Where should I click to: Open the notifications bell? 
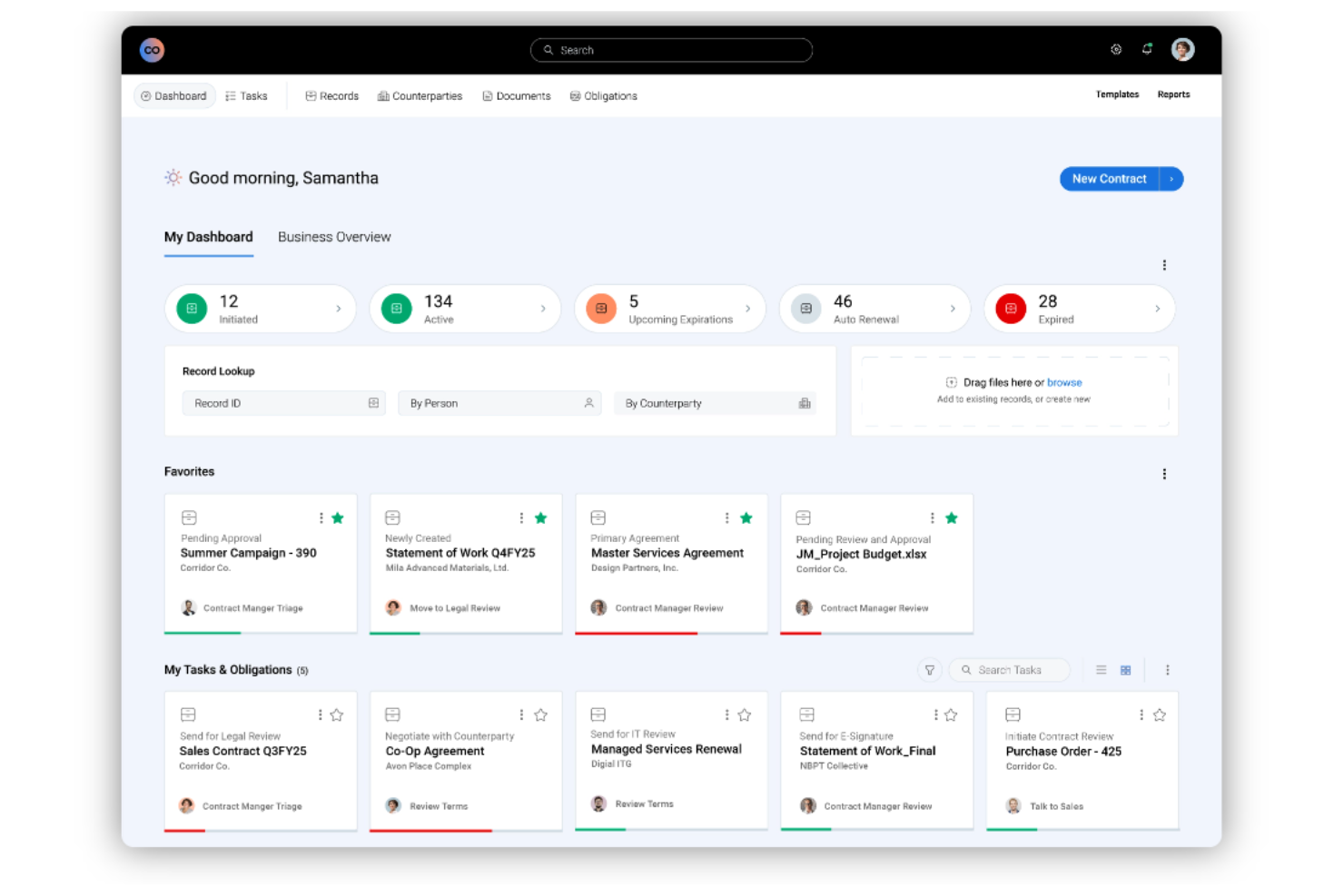coord(1147,50)
